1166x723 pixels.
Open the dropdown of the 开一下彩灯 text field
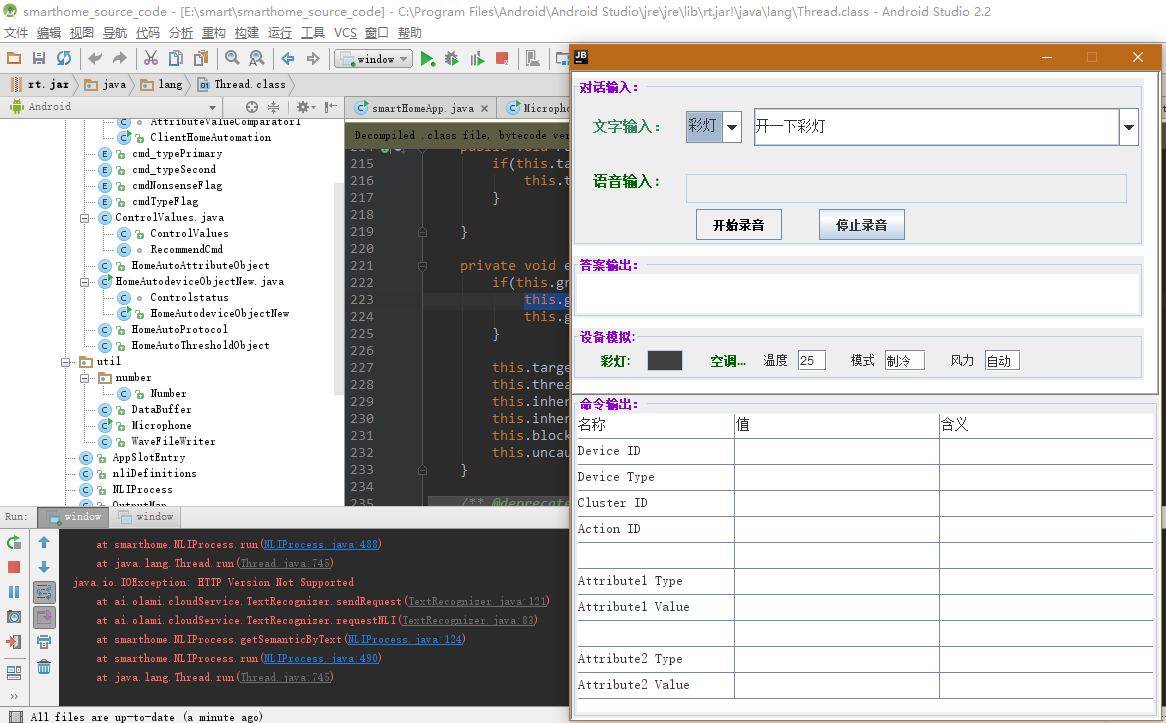[1129, 127]
